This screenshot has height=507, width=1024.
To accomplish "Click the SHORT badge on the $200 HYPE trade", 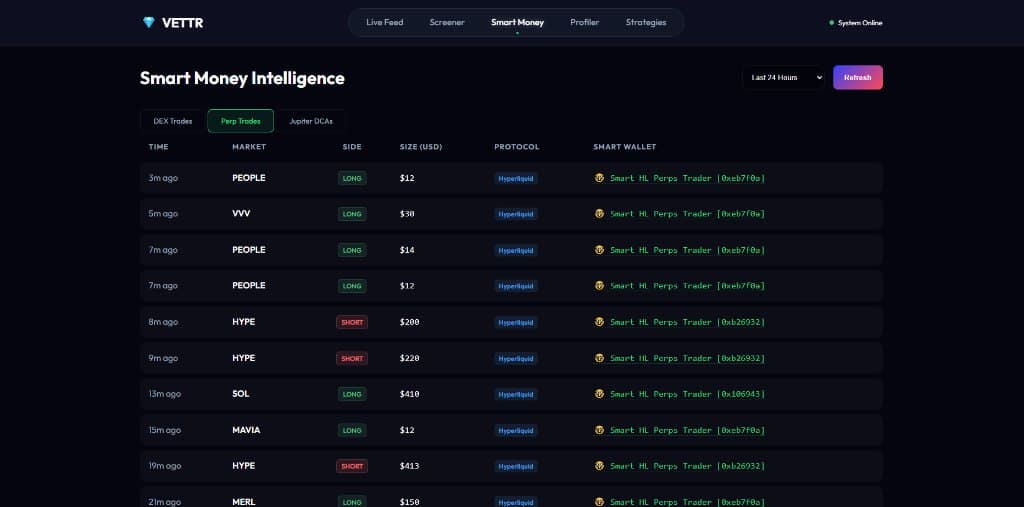I will coord(352,322).
